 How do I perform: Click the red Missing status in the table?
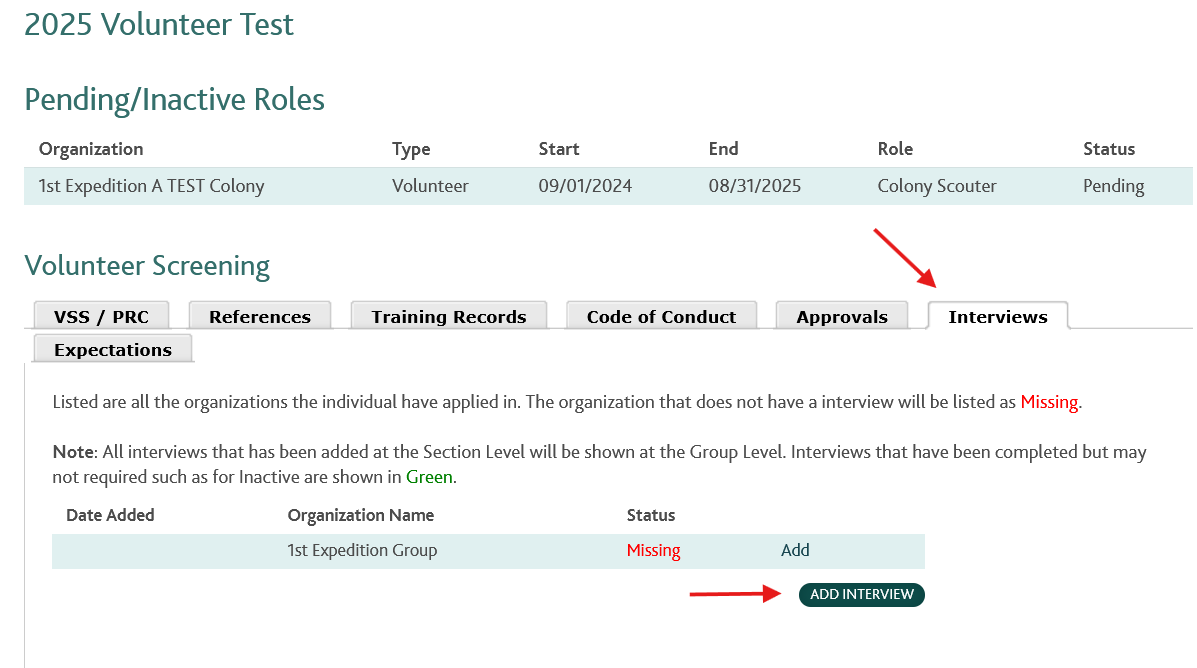click(x=653, y=550)
